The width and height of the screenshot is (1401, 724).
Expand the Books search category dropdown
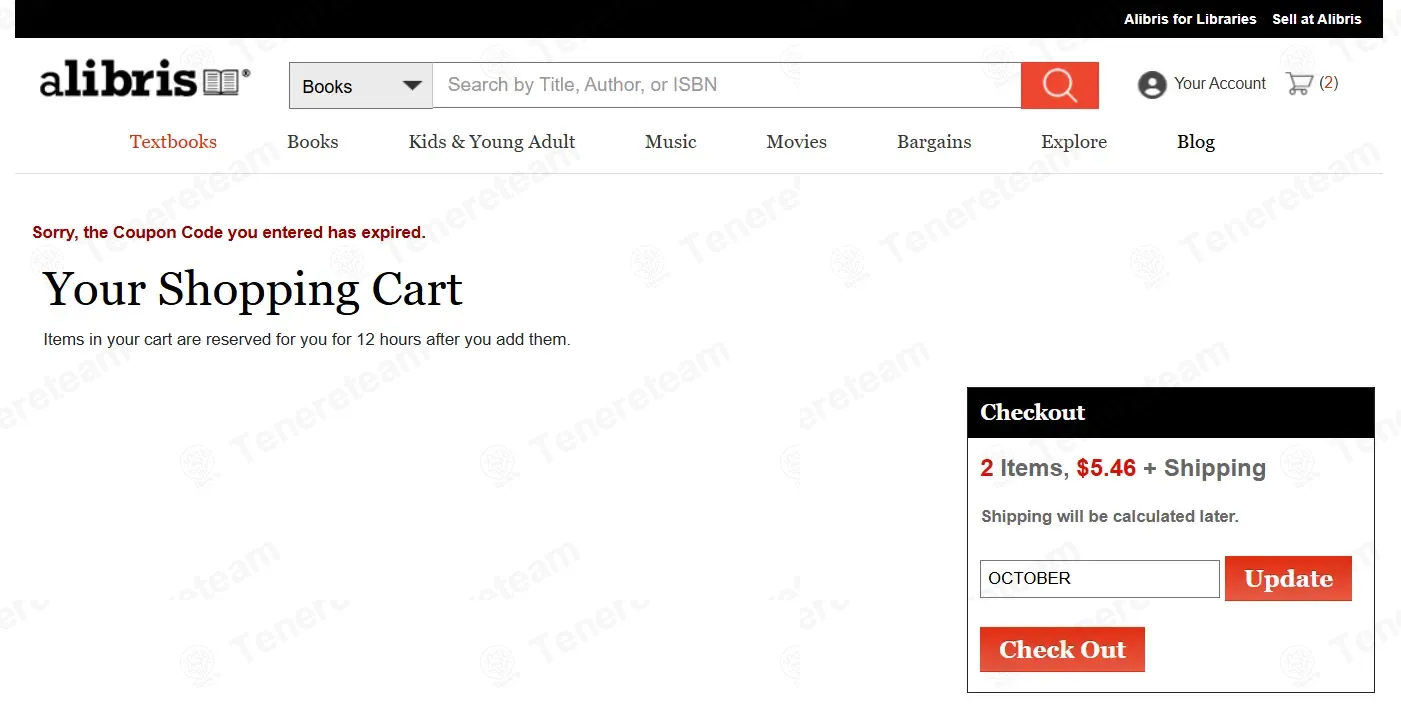point(361,86)
